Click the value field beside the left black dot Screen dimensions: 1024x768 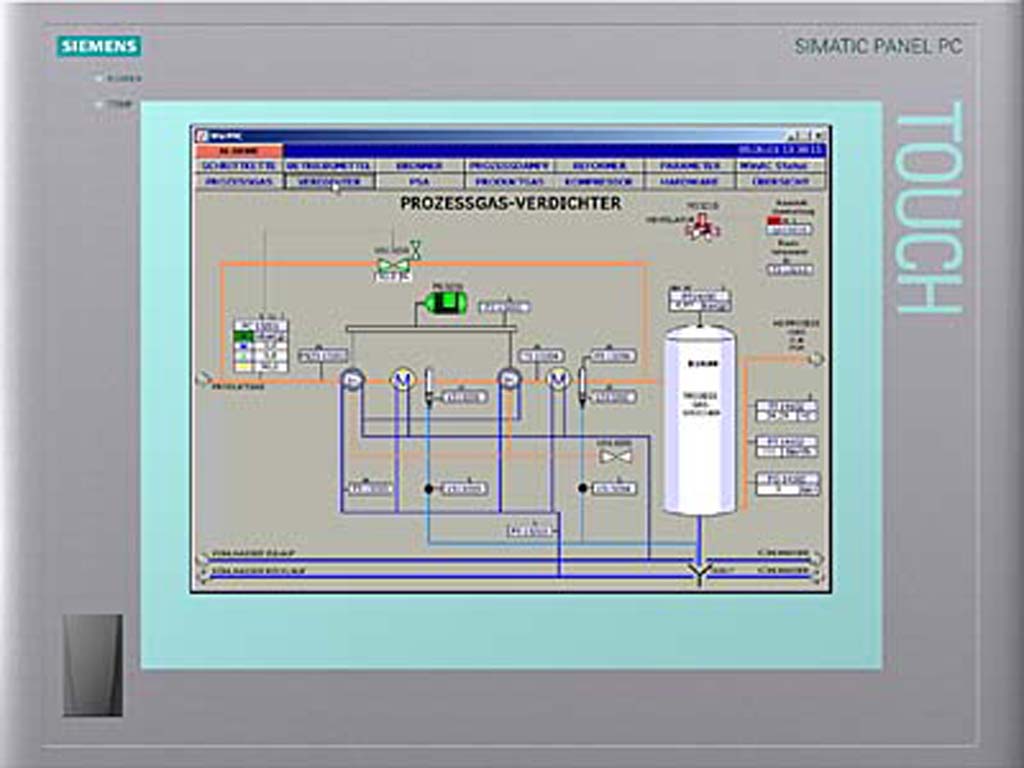(x=464, y=488)
